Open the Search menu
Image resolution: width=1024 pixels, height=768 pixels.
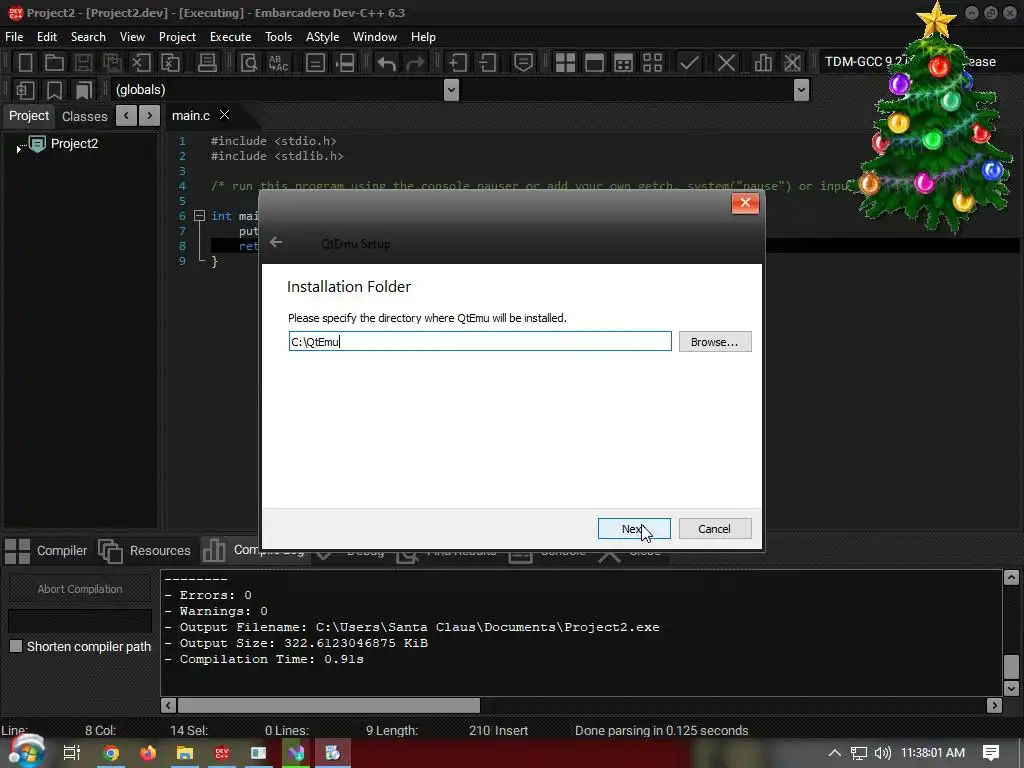click(88, 37)
